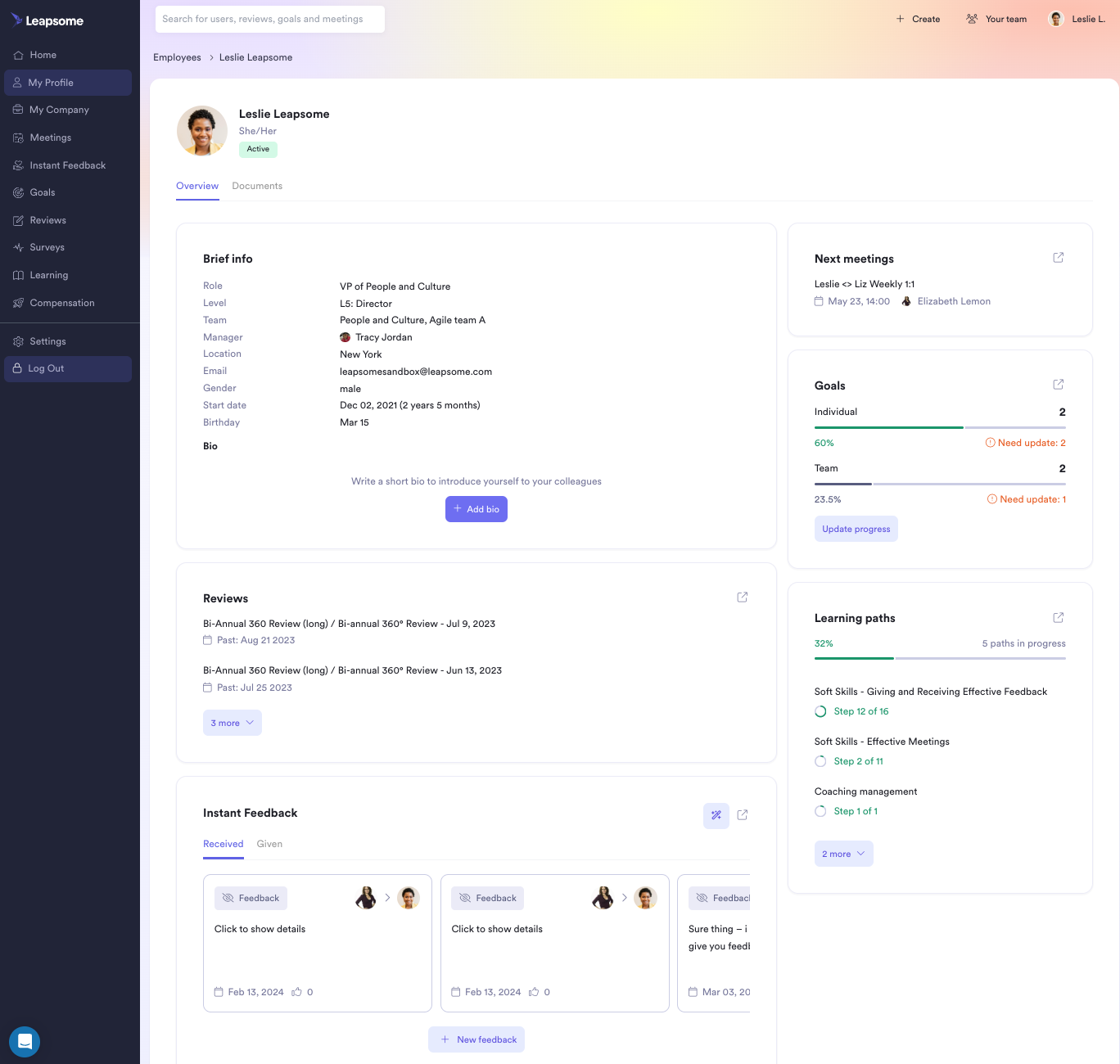Open the Jun 13, 2023 review
Screen dimensions: 1120x1064
click(352, 670)
